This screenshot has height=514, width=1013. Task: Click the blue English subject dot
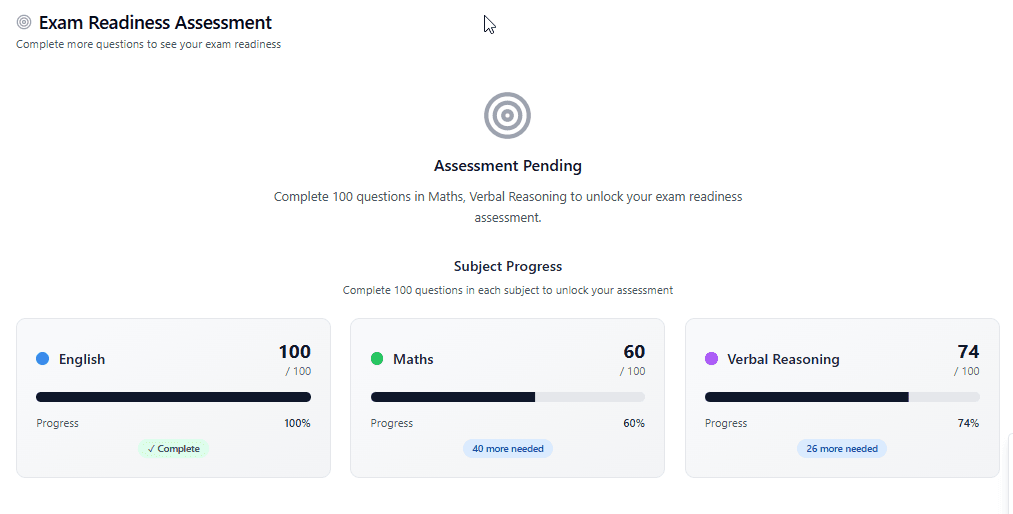(42, 359)
